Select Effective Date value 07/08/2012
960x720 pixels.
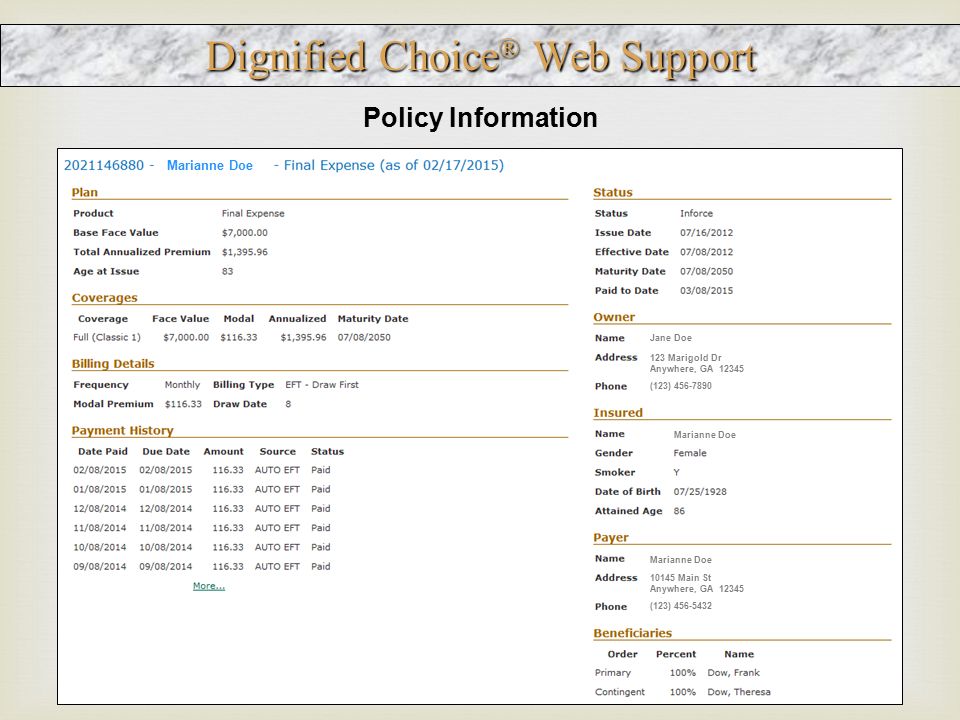pos(707,252)
